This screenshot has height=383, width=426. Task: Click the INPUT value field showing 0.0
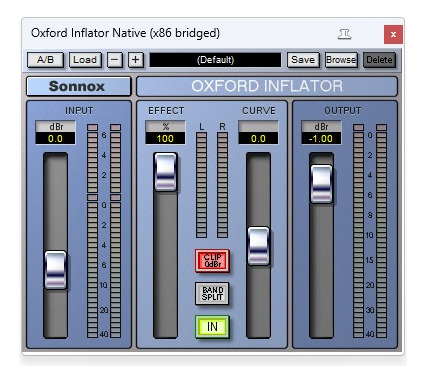pos(55,138)
